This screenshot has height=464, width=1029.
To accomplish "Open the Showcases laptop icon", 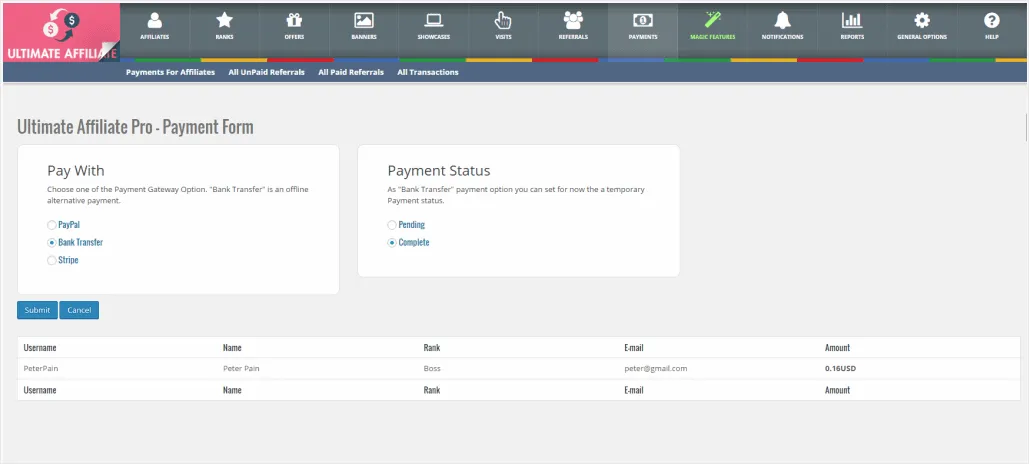I will [x=434, y=21].
